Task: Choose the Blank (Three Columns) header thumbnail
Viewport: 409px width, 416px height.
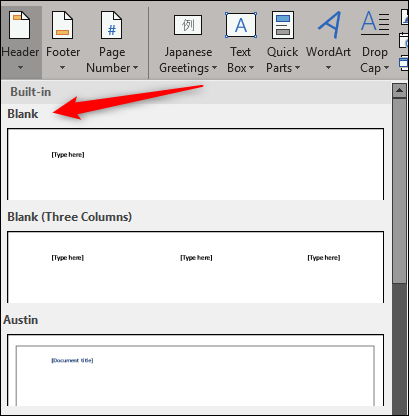Action: [195, 267]
